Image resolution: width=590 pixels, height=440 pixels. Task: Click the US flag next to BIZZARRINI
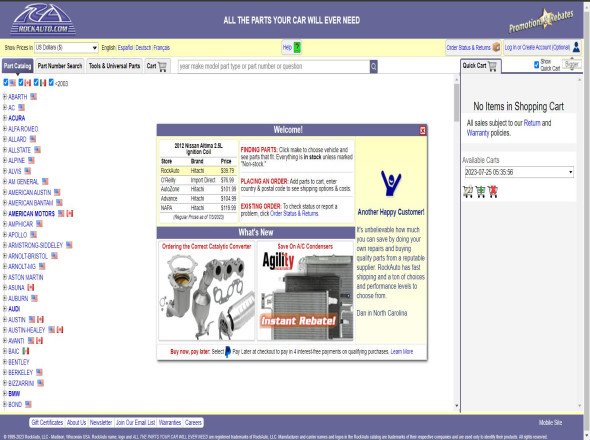[41, 383]
